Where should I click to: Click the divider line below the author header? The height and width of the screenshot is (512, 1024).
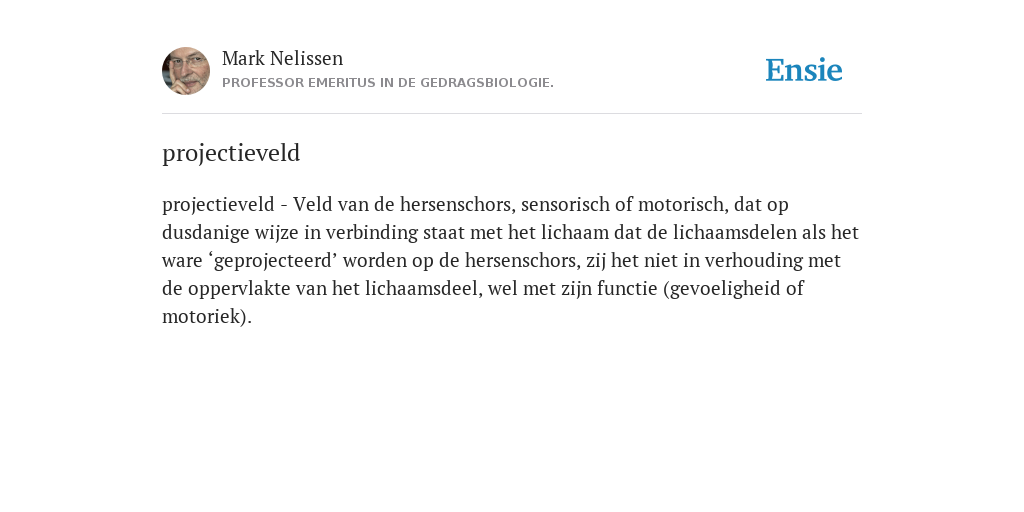tap(512, 114)
